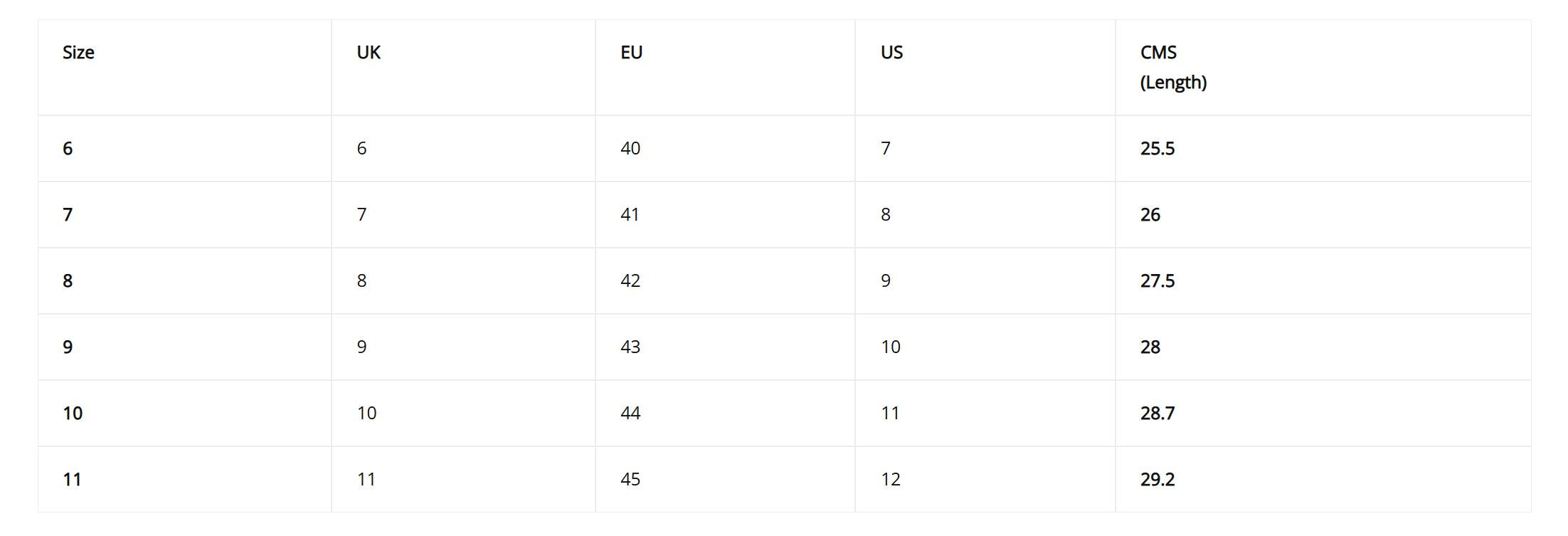This screenshot has width=1568, height=536.
Task: Select EU size 43 cell
Action: (630, 347)
